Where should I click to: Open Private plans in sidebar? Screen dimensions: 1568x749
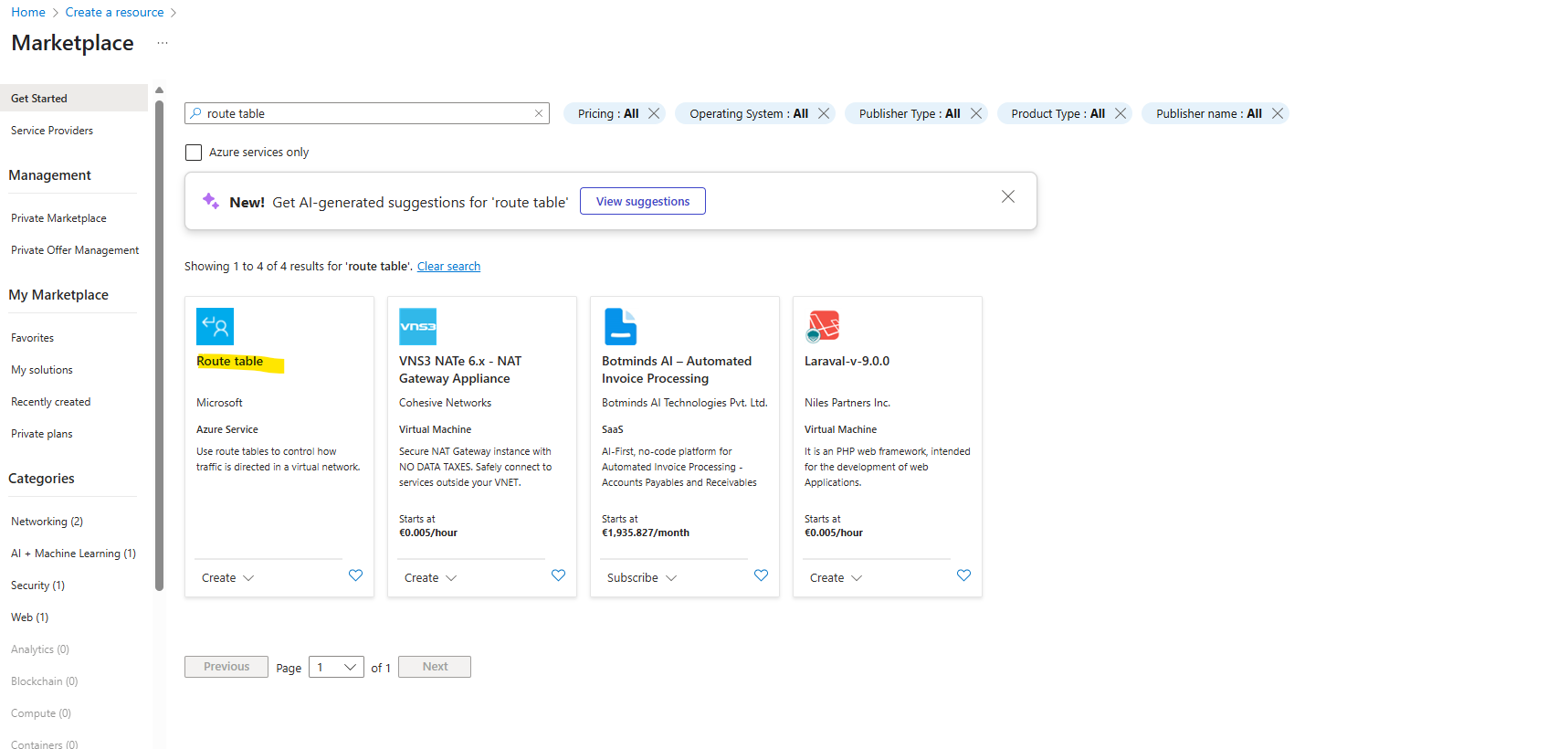[x=42, y=434]
